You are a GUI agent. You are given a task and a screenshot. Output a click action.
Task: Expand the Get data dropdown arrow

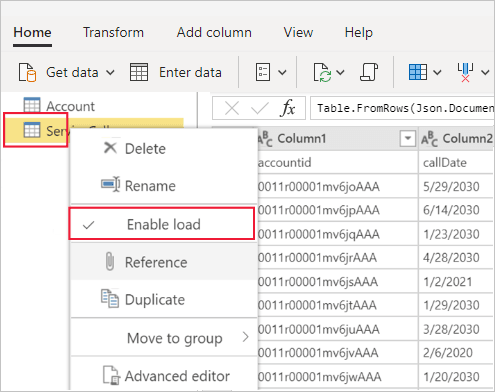pyautogui.click(x=110, y=72)
